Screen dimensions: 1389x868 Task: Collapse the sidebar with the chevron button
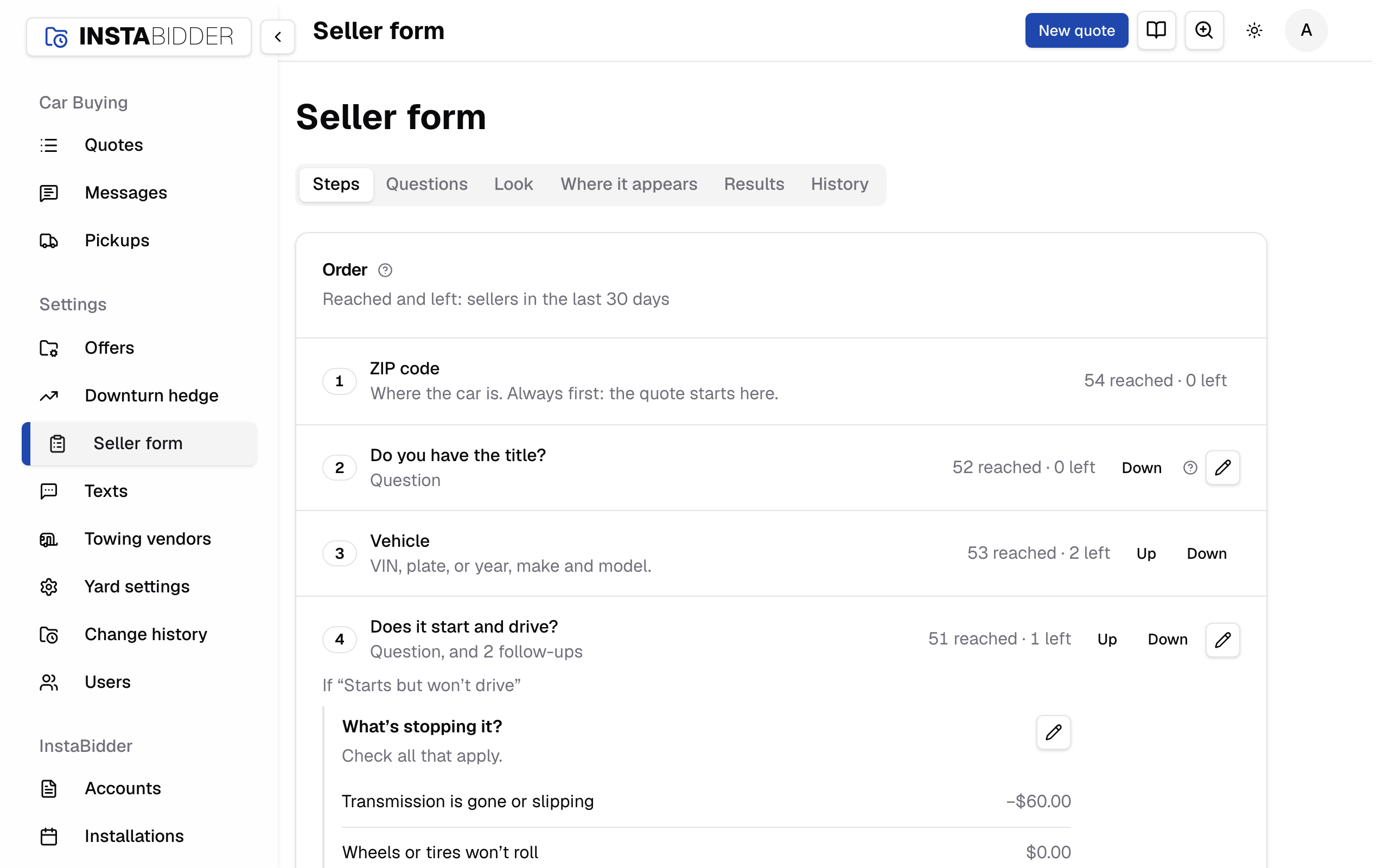pyautogui.click(x=278, y=37)
